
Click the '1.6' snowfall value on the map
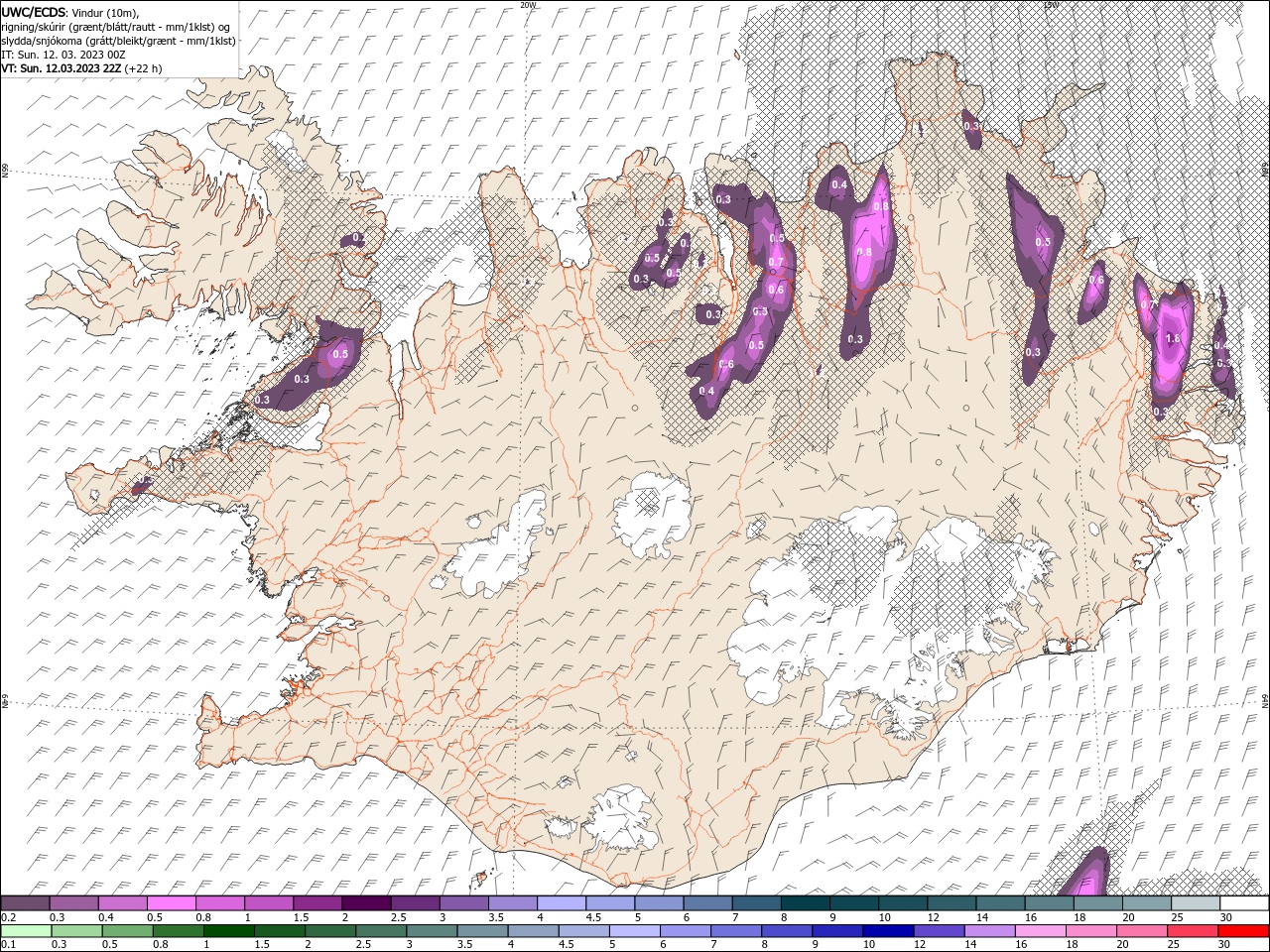1173,338
